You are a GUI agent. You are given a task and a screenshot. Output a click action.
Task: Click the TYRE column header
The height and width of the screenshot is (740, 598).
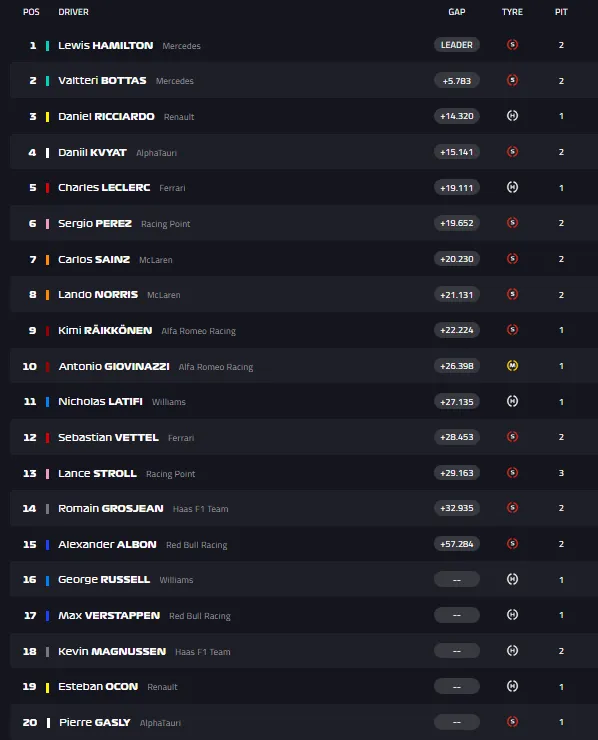[512, 12]
